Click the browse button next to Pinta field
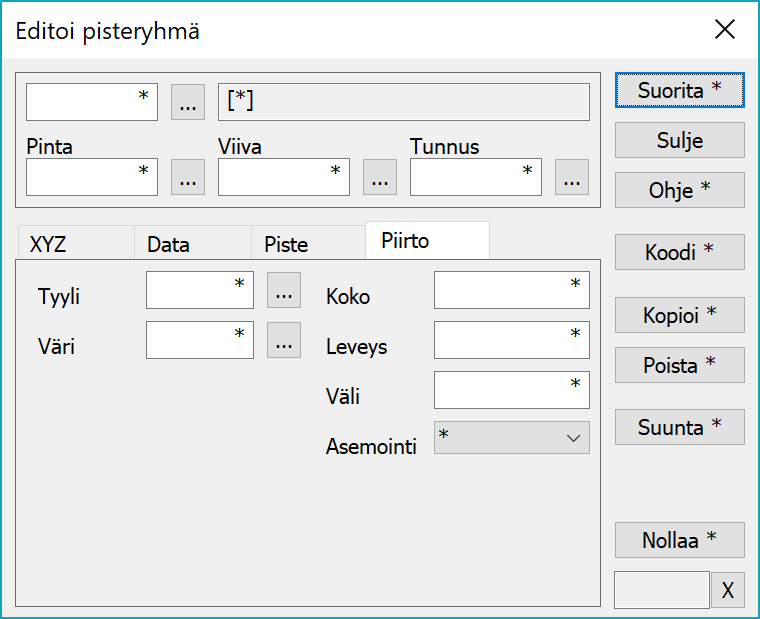The image size is (760, 619). pyautogui.click(x=188, y=178)
